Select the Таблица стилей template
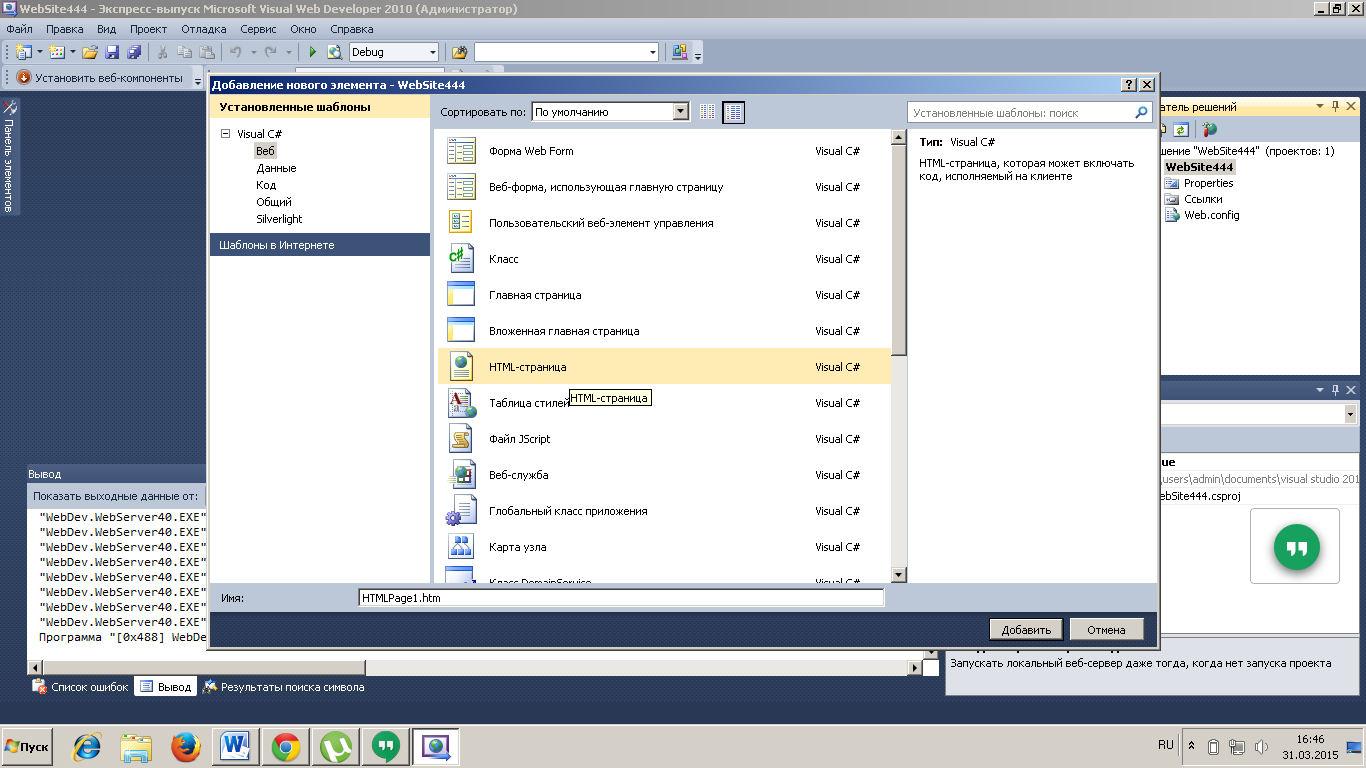The height and width of the screenshot is (768, 1366). click(x=664, y=403)
